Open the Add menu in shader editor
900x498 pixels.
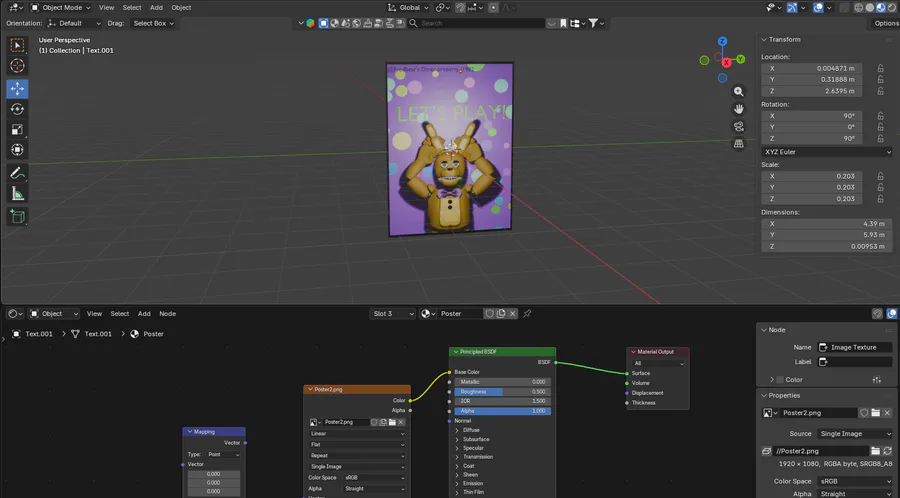(x=144, y=314)
